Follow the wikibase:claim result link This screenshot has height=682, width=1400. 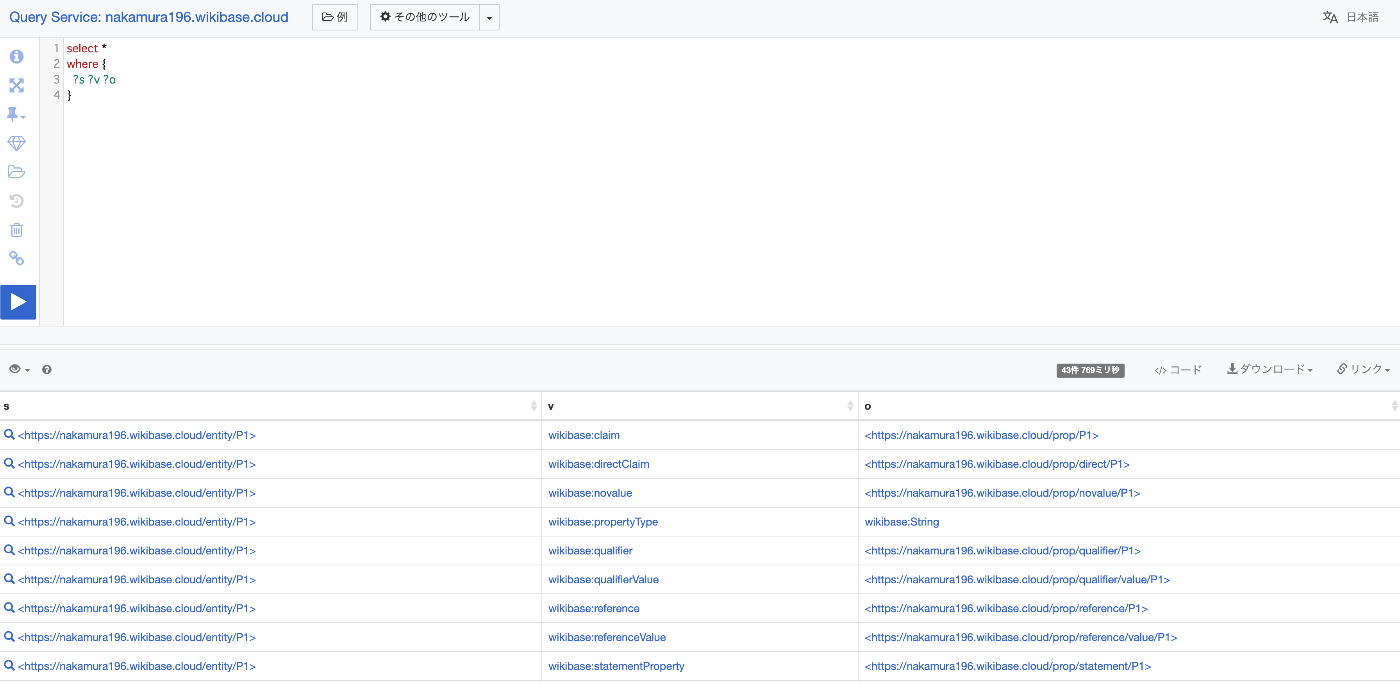[583, 434]
